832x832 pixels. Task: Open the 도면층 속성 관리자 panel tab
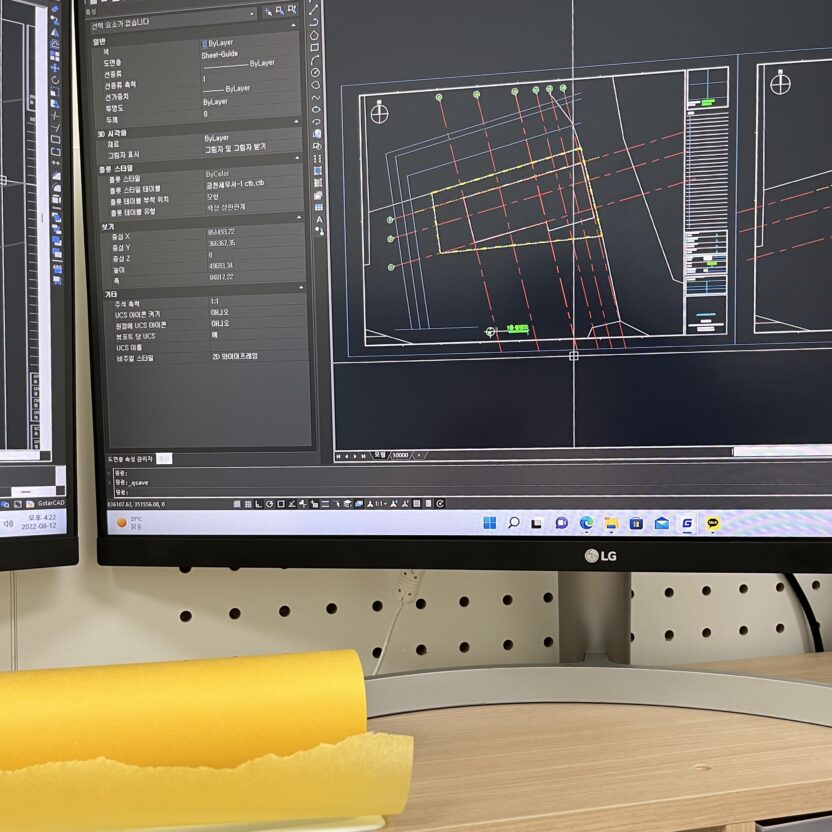pyautogui.click(x=131, y=458)
